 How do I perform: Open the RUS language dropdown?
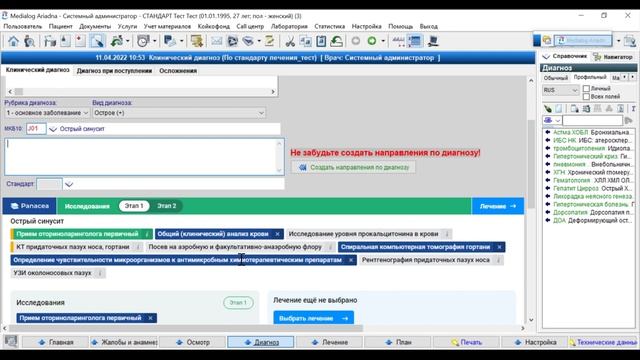click(x=561, y=90)
